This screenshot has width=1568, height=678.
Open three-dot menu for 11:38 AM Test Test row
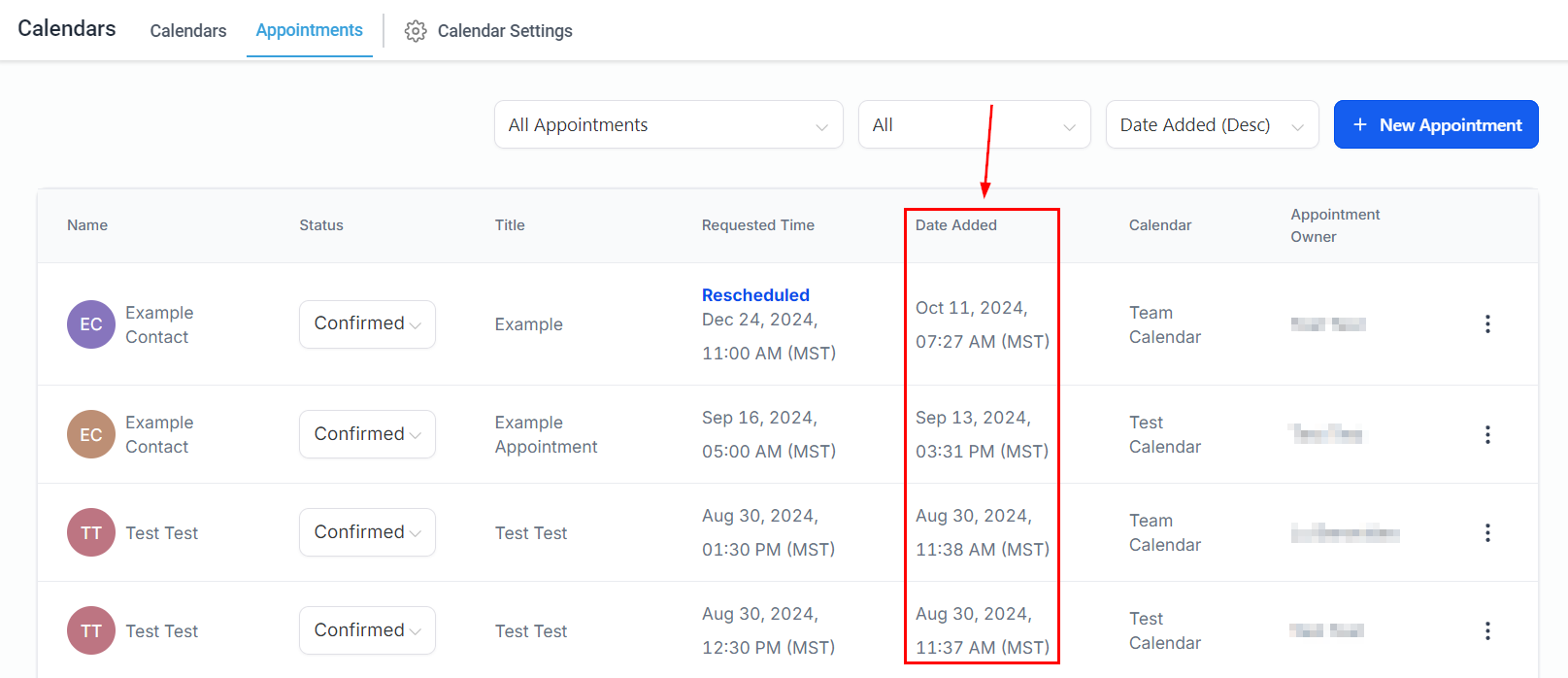[1487, 533]
